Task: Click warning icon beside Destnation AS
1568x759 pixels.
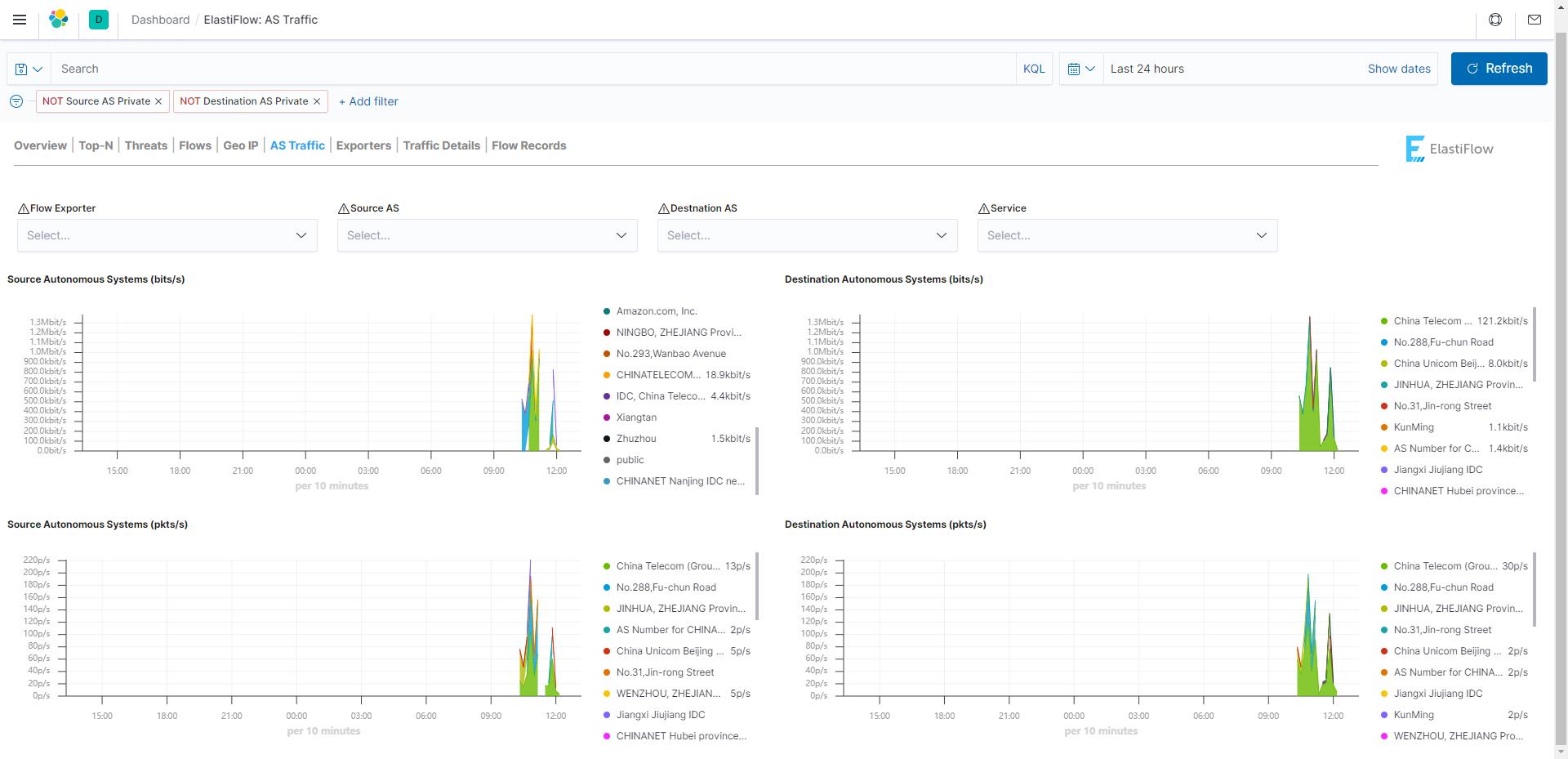Action: pos(663,209)
